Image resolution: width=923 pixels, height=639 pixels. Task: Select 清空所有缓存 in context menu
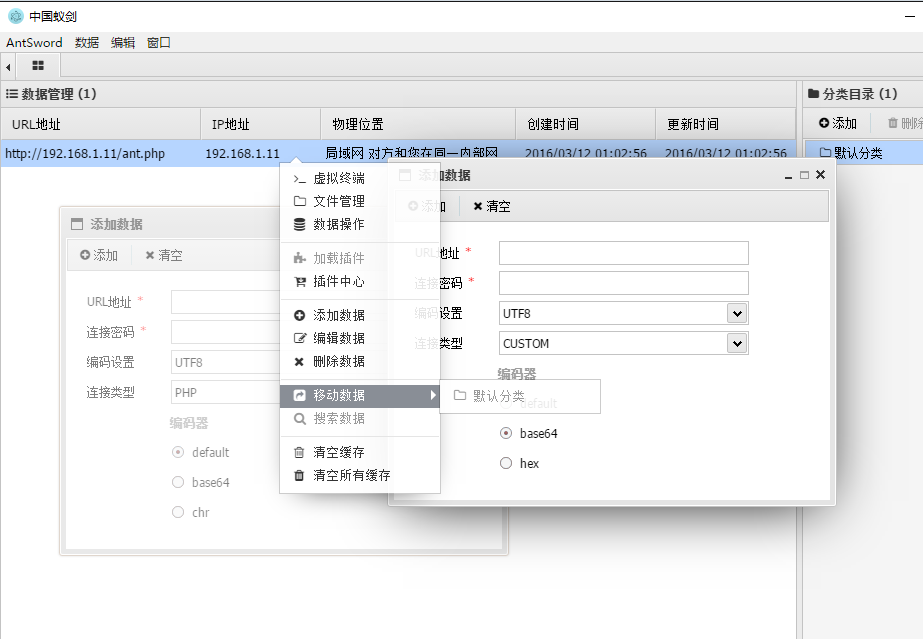[x=360, y=475]
